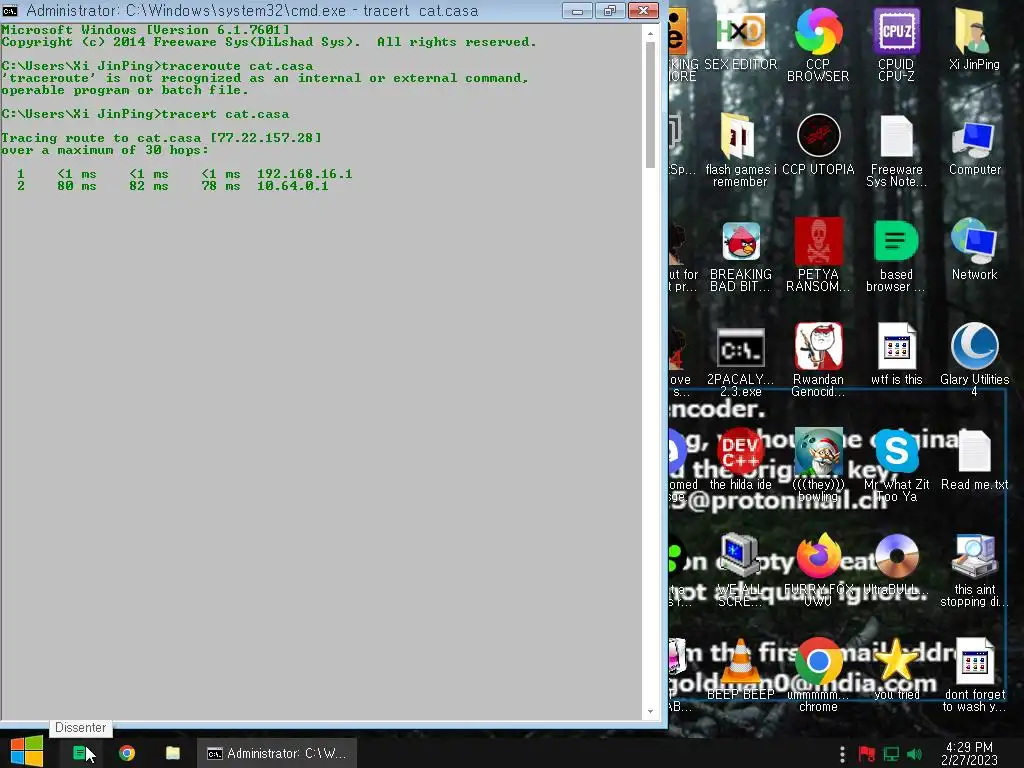1024x768 pixels.
Task: Click the cmd vertical scrollbar thumb
Action: click(x=650, y=104)
